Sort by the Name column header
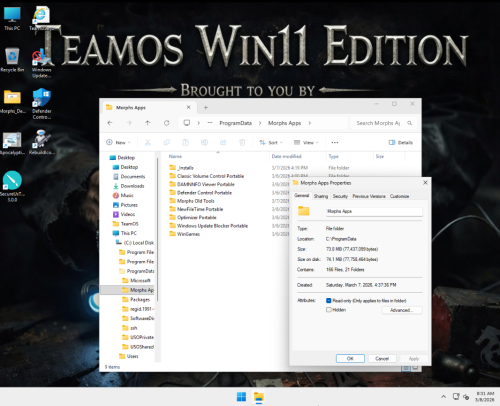The height and width of the screenshot is (406, 500). pos(175,156)
